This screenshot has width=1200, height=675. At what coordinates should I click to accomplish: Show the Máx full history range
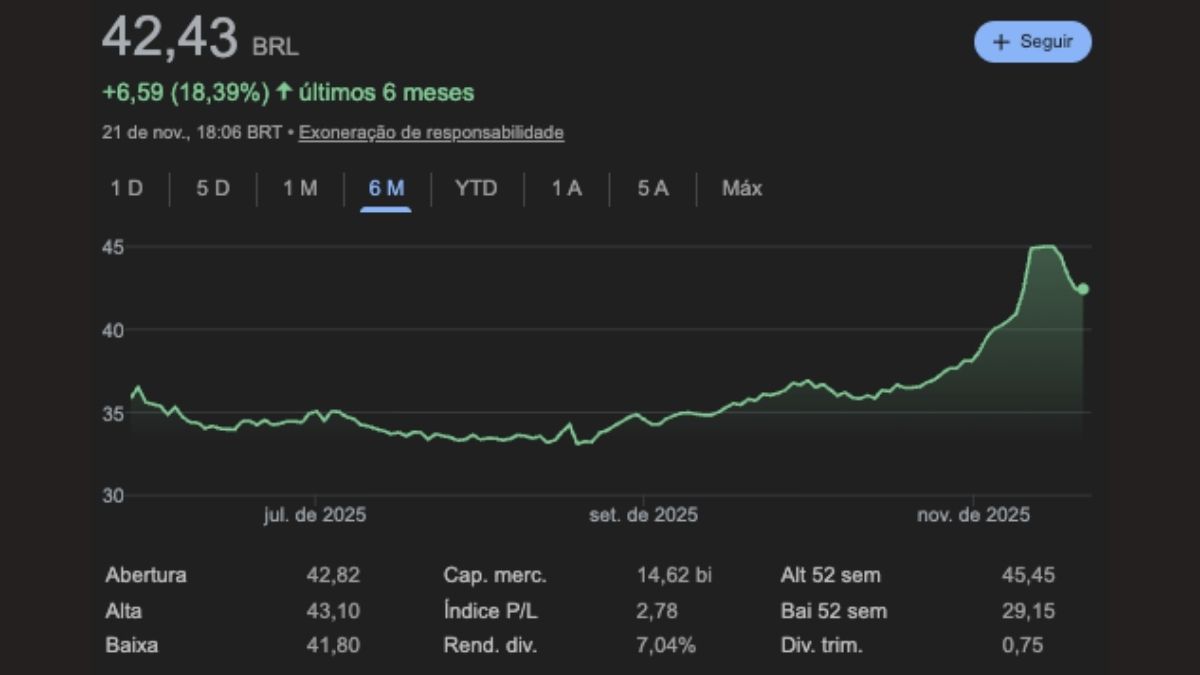pos(741,188)
